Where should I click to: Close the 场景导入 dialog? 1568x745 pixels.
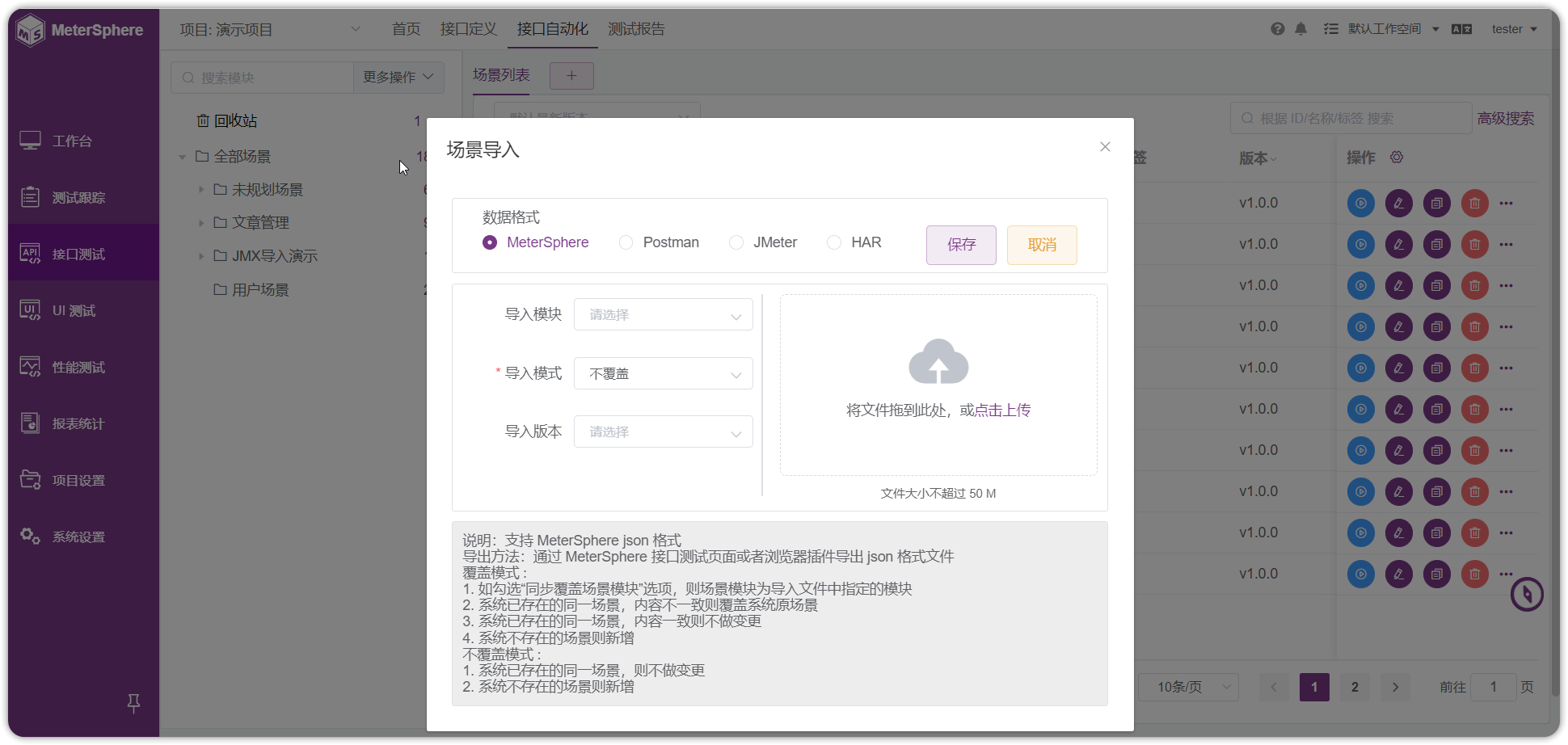tap(1105, 146)
